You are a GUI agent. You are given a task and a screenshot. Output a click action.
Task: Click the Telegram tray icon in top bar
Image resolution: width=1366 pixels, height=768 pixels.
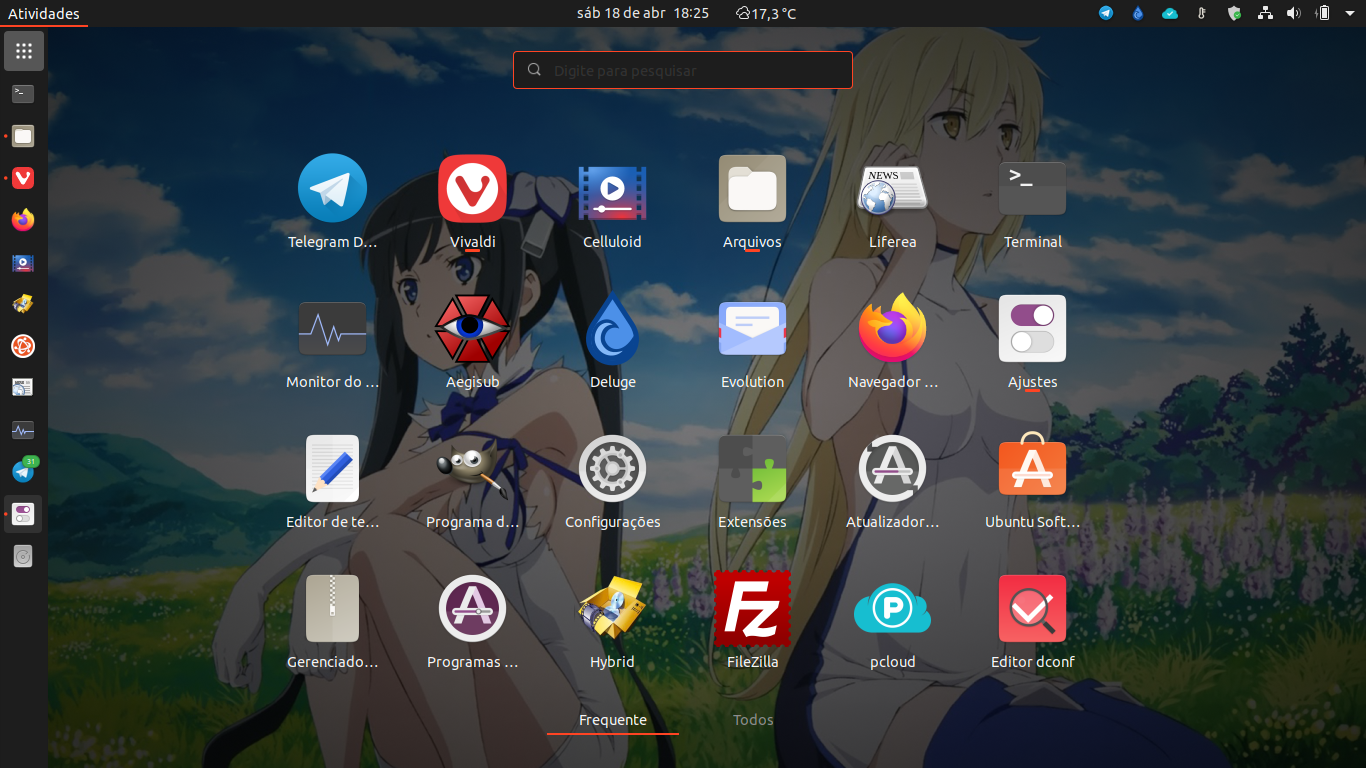1106,13
